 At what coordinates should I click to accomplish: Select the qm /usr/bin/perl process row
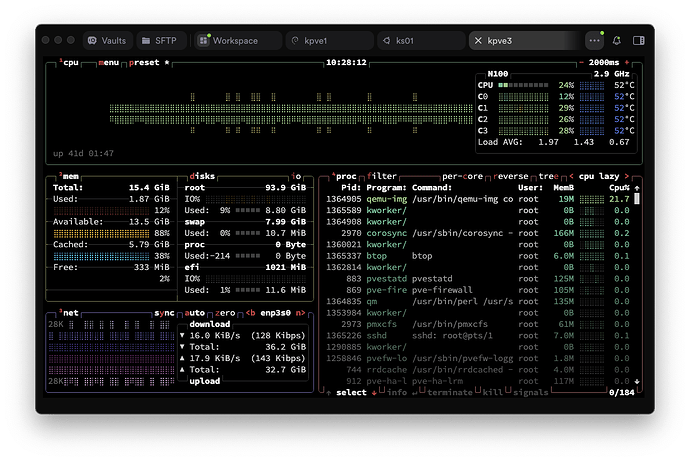coord(477,302)
